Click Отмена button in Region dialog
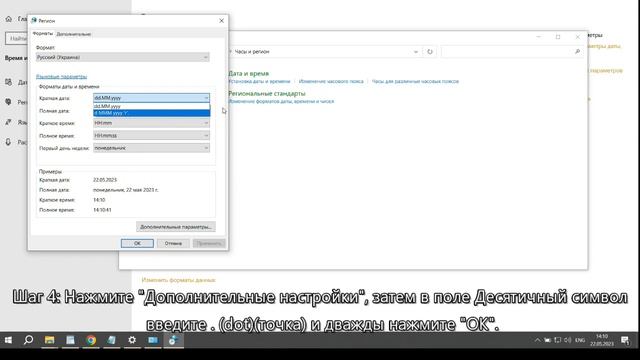The image size is (640, 360). [x=173, y=243]
